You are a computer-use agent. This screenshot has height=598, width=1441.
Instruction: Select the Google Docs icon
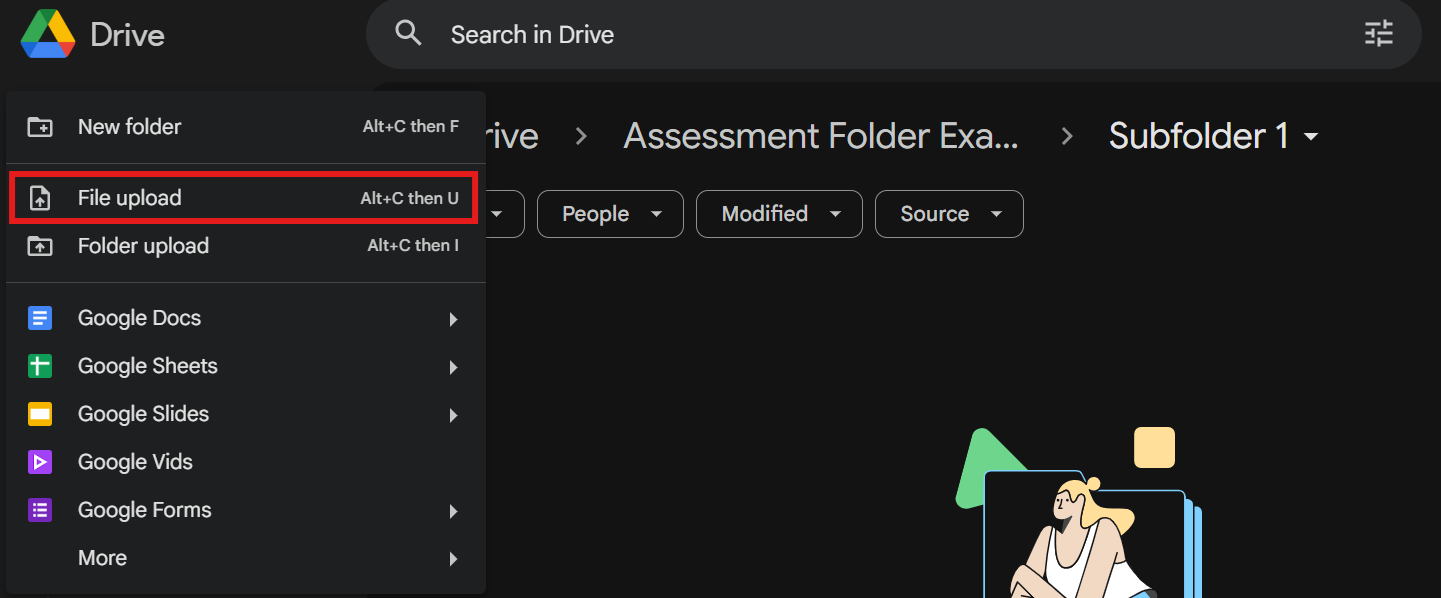tap(41, 317)
